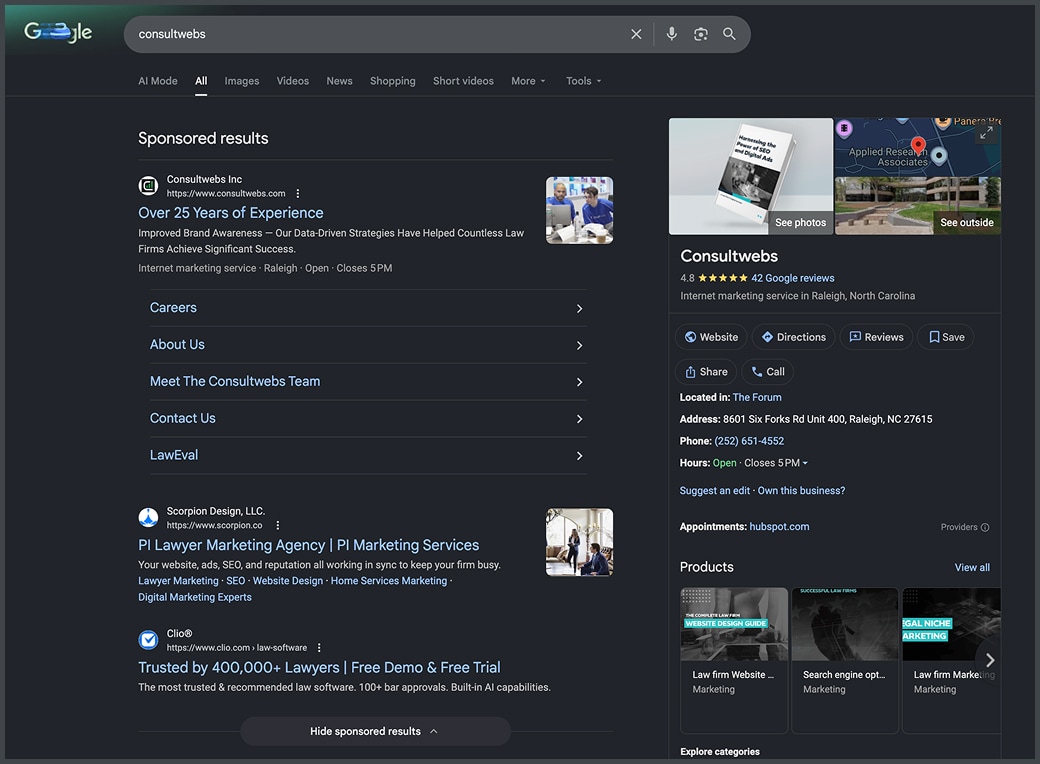
Task: Save the Consultwebs business listing
Action: point(944,336)
